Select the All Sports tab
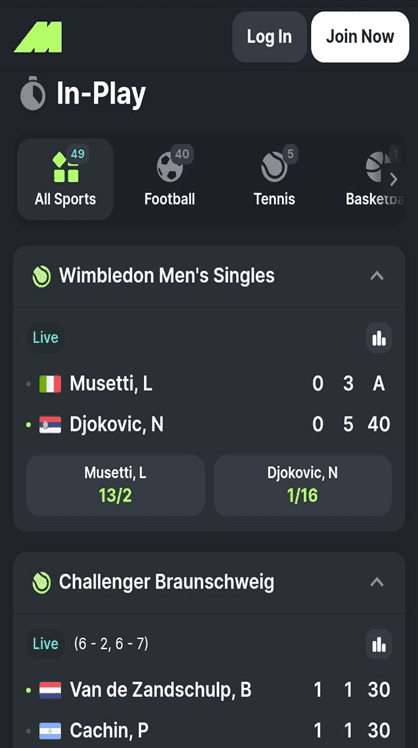 coord(65,179)
